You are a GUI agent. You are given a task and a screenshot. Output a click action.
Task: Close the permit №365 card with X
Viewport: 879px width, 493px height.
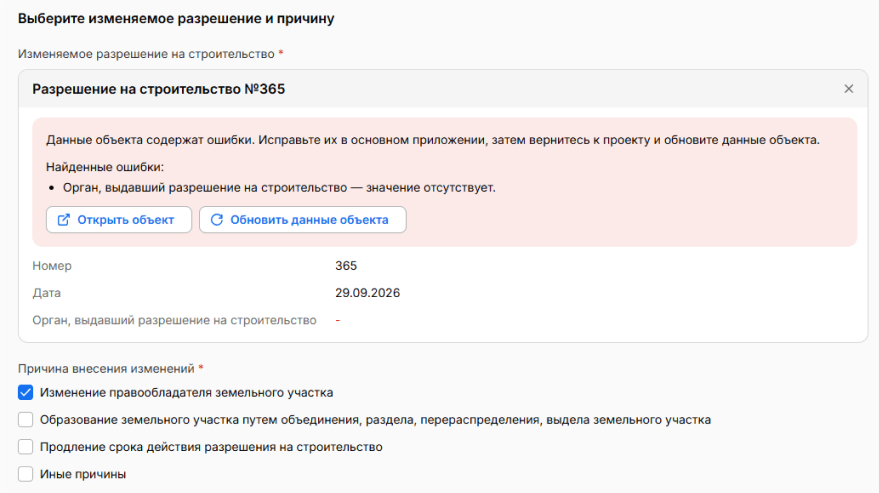(848, 89)
